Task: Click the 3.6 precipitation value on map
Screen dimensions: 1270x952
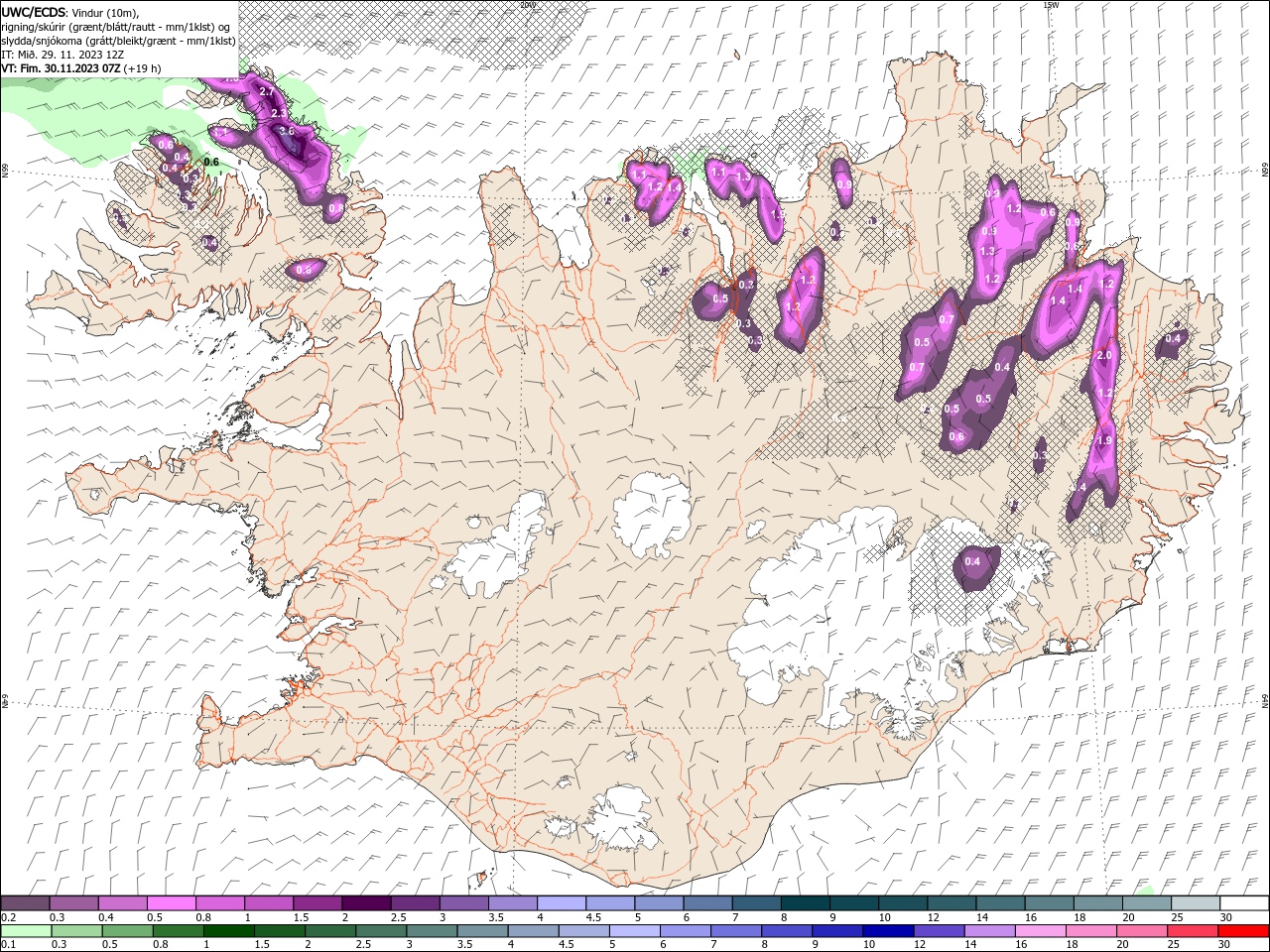Action: pos(287,131)
